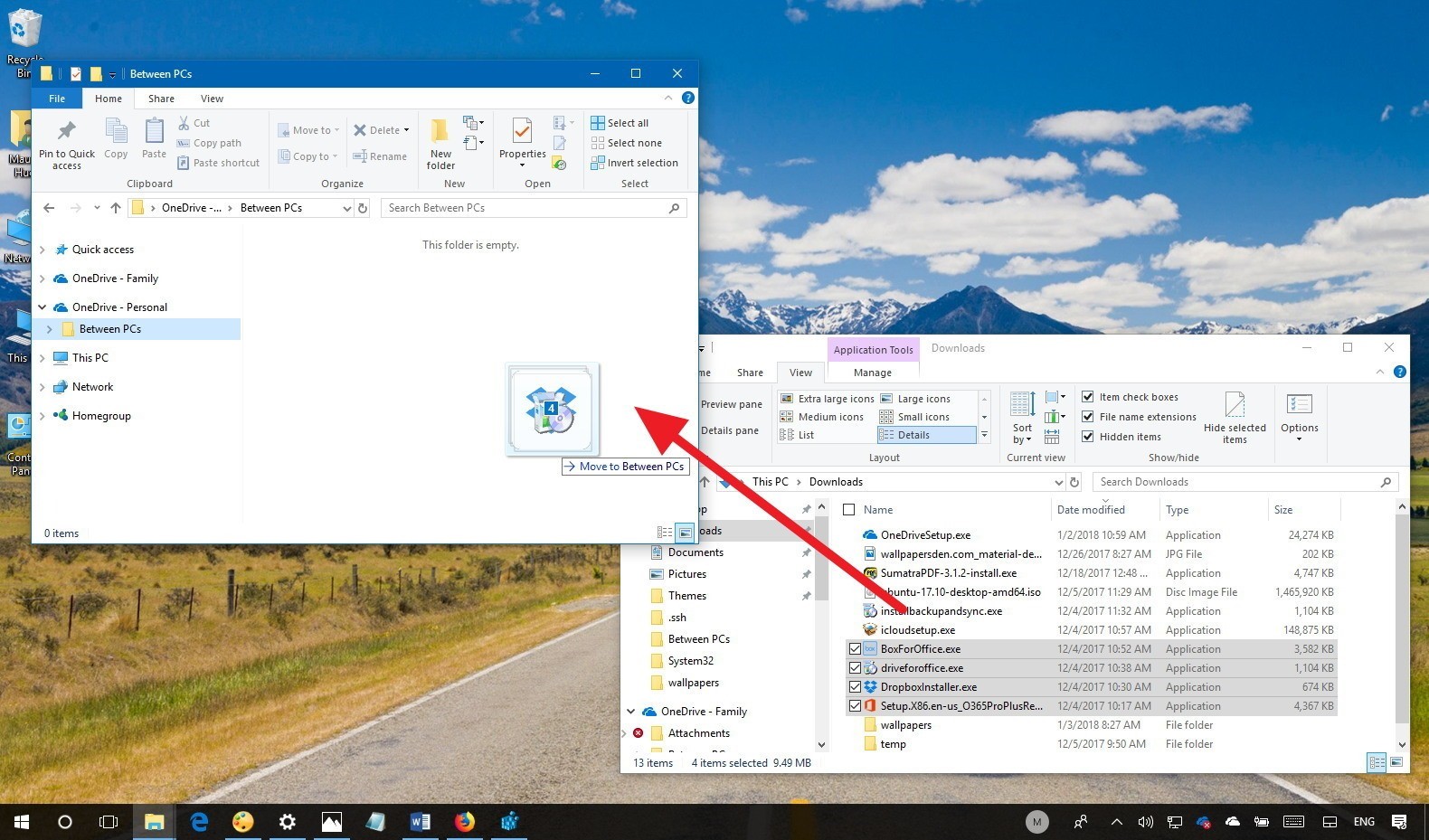
Task: Open the Sort by dropdown in Downloads
Action: (1022, 418)
